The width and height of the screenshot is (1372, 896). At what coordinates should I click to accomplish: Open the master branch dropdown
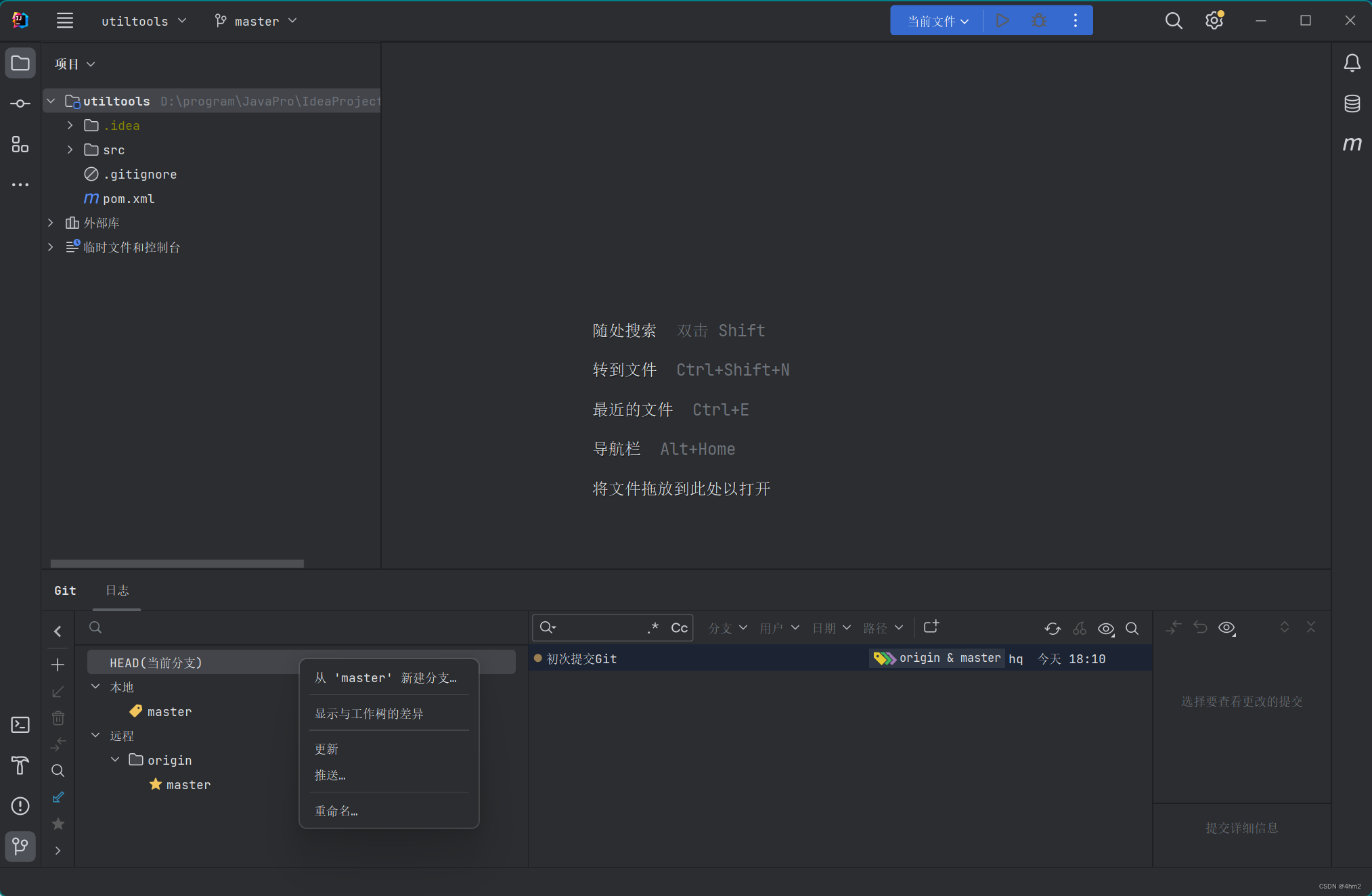(x=255, y=21)
